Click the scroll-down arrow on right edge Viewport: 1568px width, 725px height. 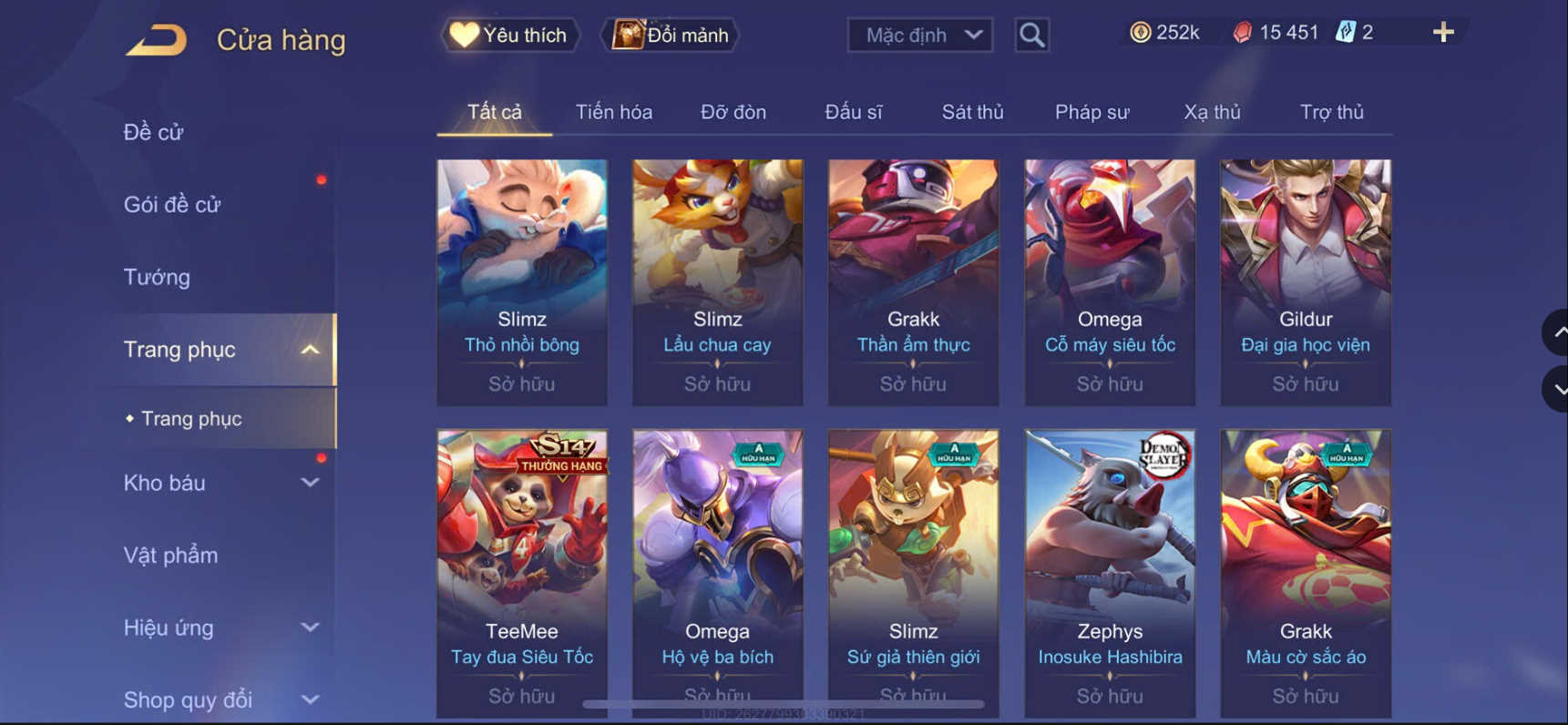(1557, 389)
